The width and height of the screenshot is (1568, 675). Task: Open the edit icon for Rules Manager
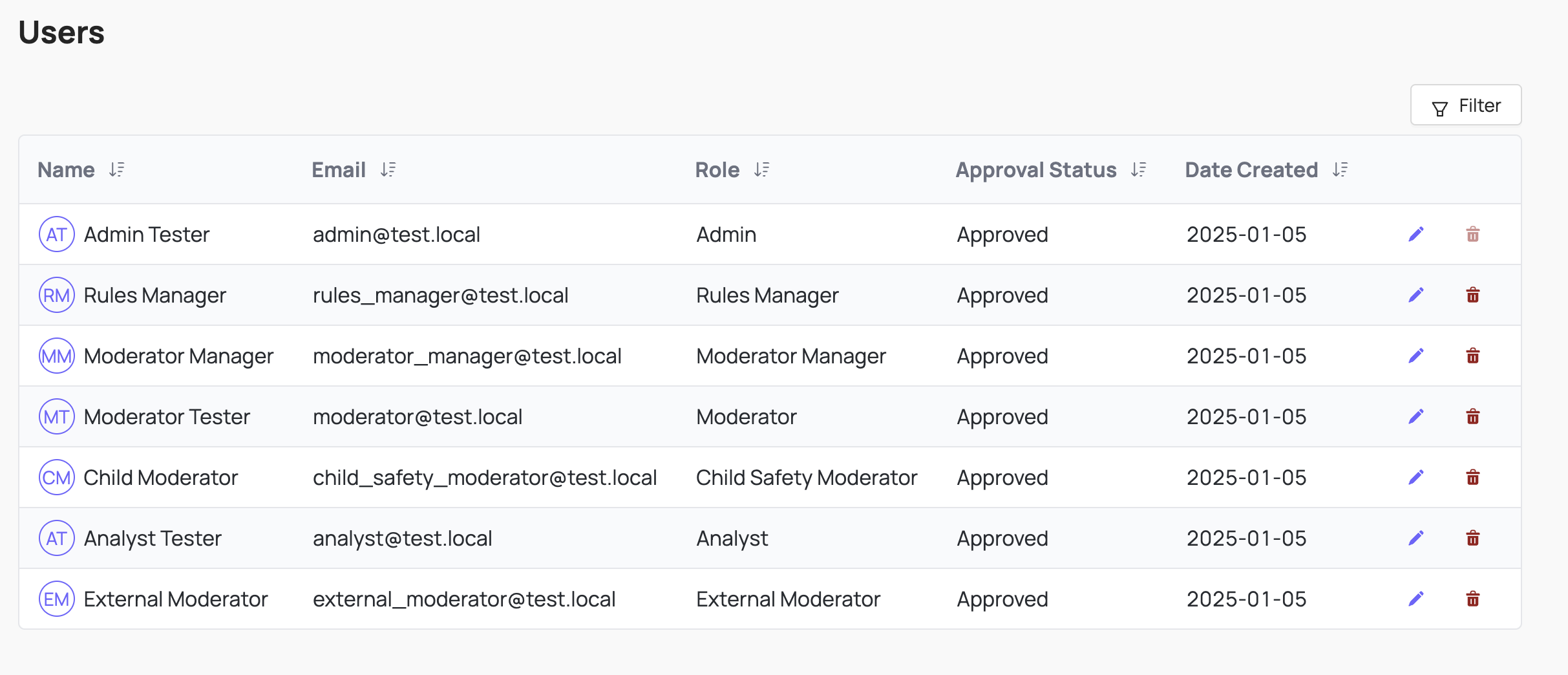click(x=1416, y=295)
